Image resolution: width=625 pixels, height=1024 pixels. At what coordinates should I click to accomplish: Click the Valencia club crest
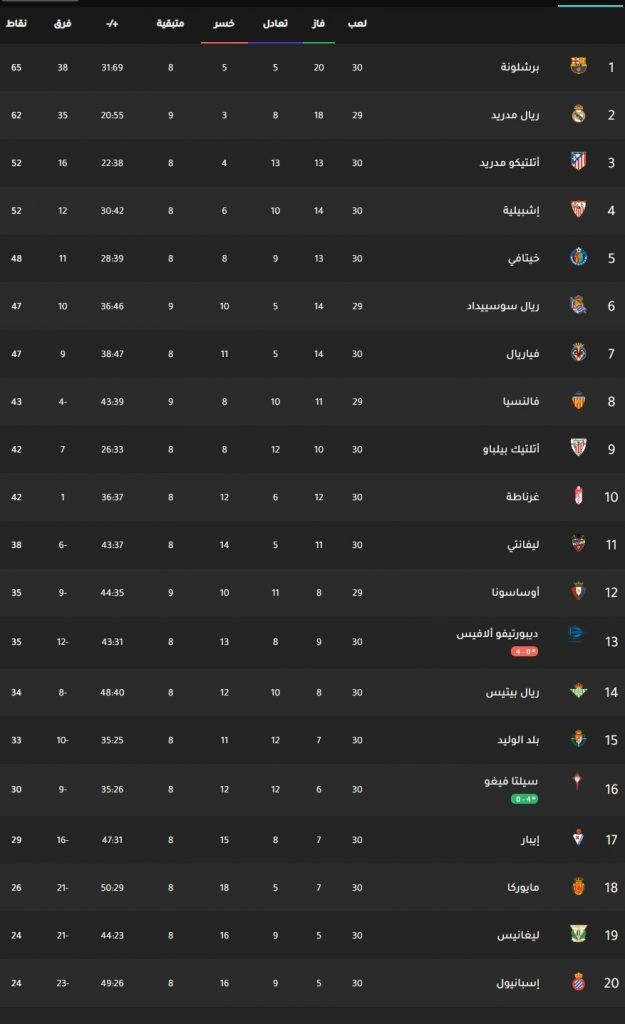[x=578, y=400]
